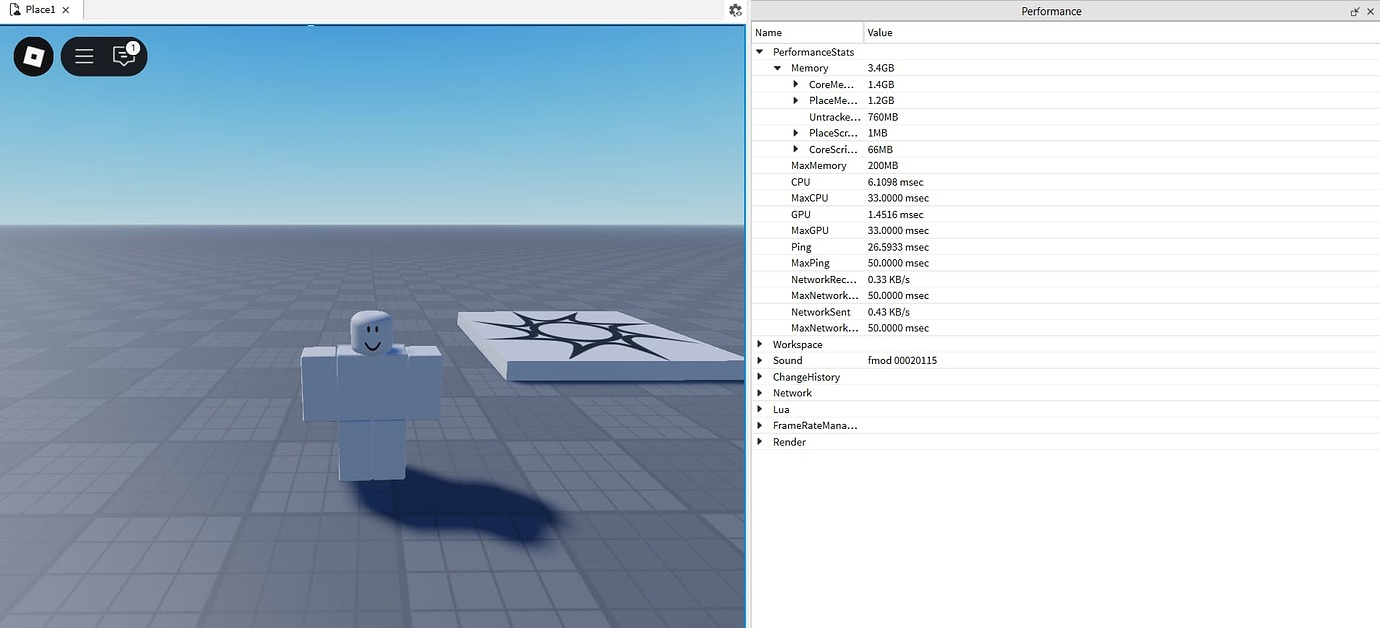Screen dimensions: 1380x628
Task: Expand the PlaceMemory entry
Action: pos(795,100)
